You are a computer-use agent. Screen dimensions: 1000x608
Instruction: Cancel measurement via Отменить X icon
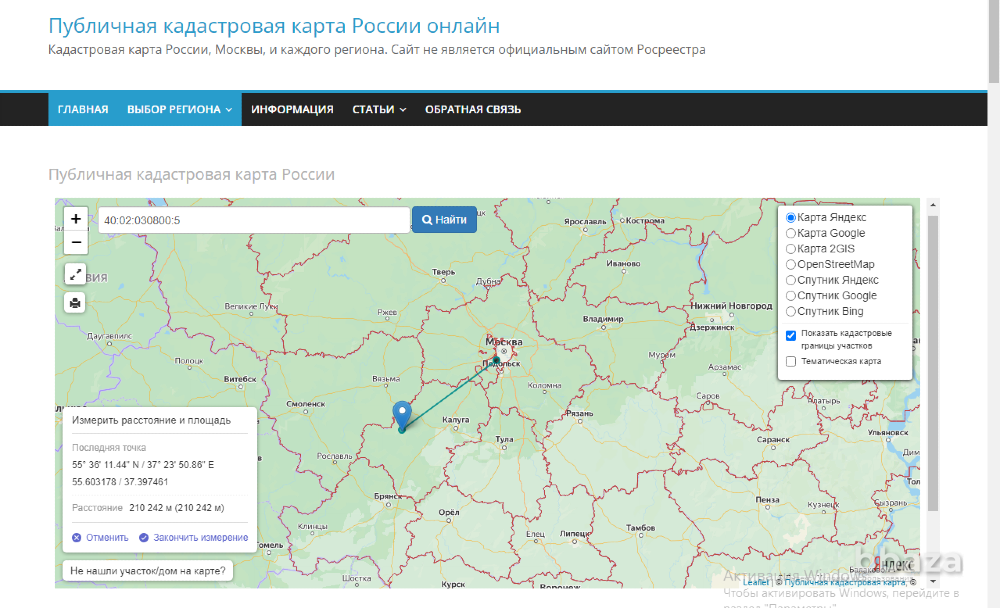pyautogui.click(x=76, y=538)
